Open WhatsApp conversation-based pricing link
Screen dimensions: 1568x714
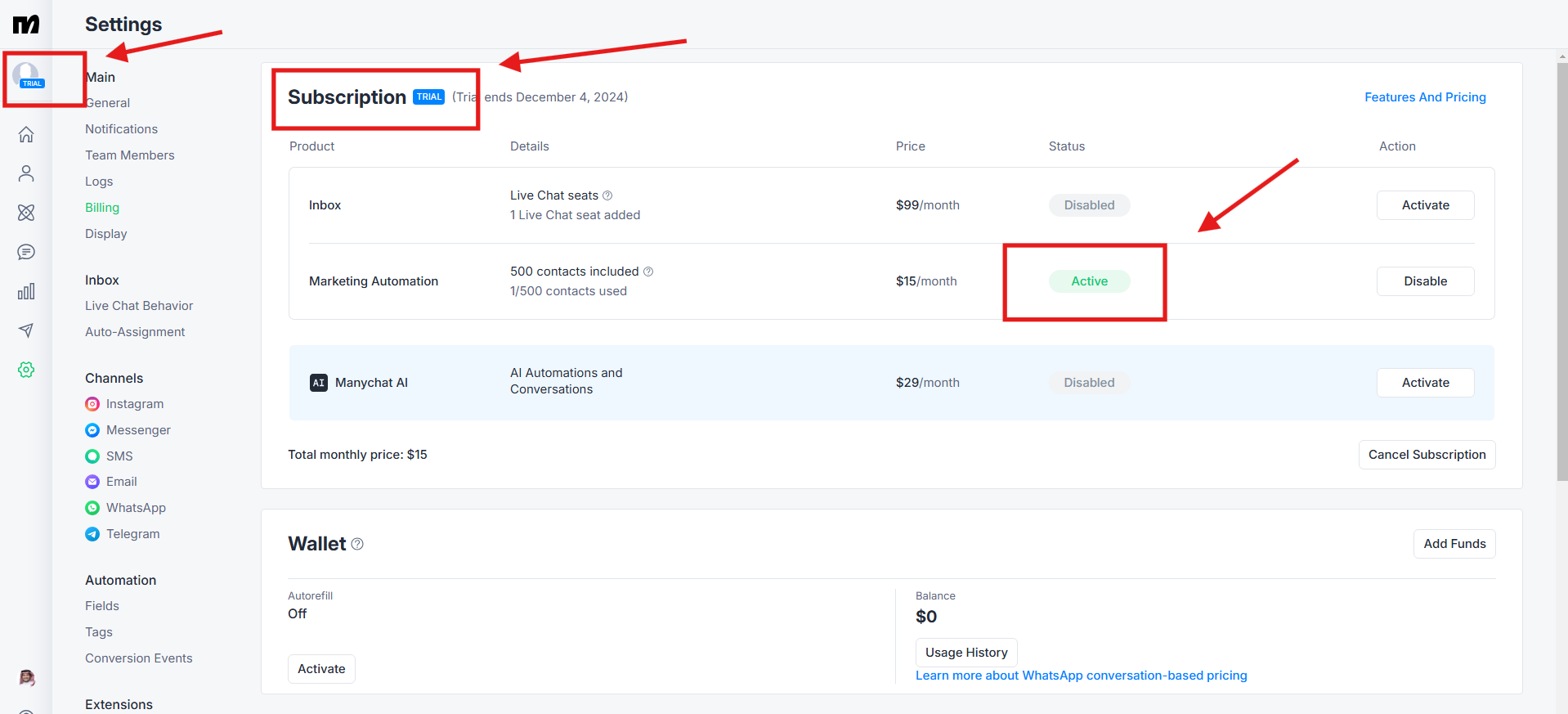[1081, 676]
